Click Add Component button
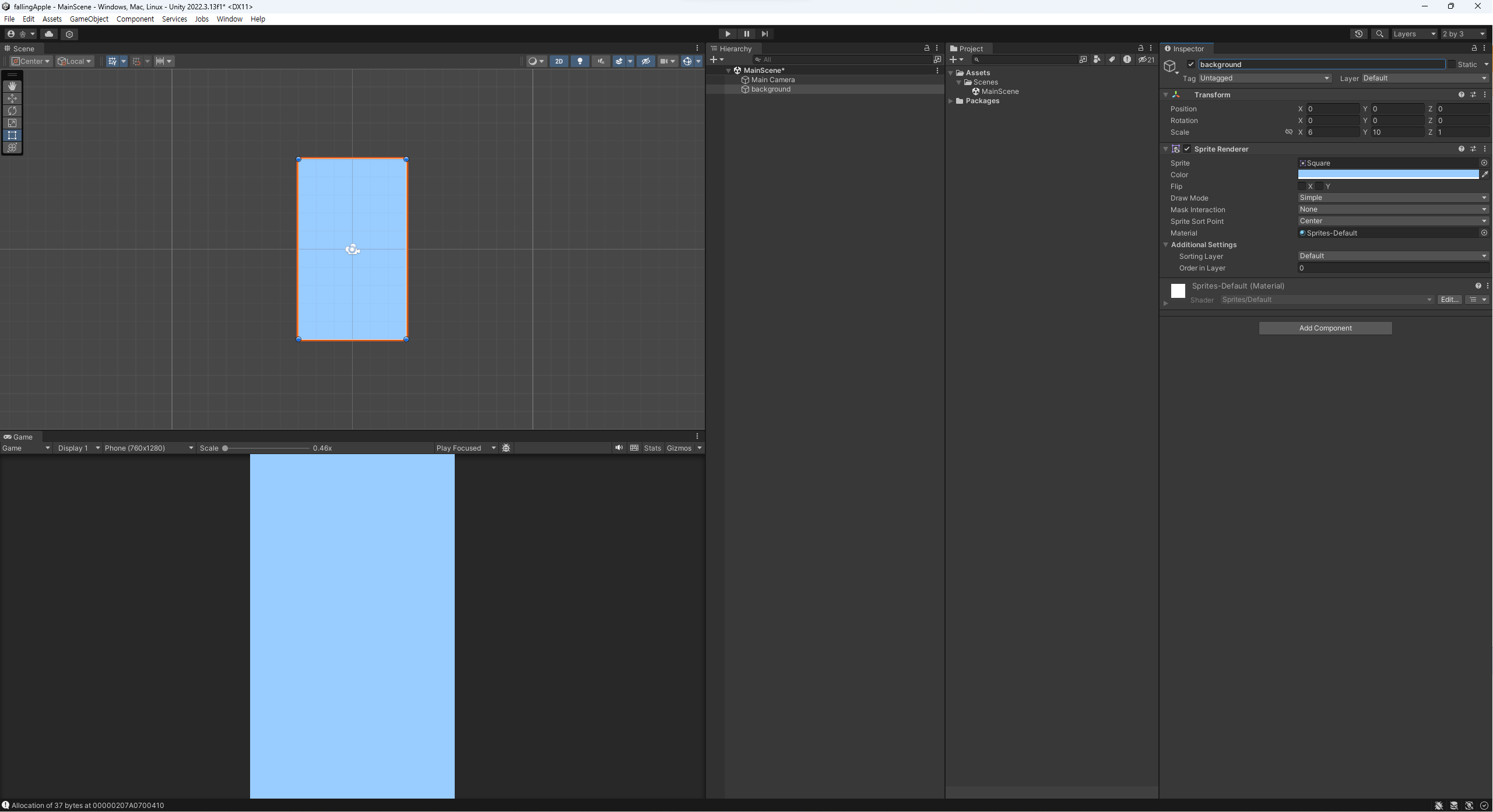 tap(1325, 327)
